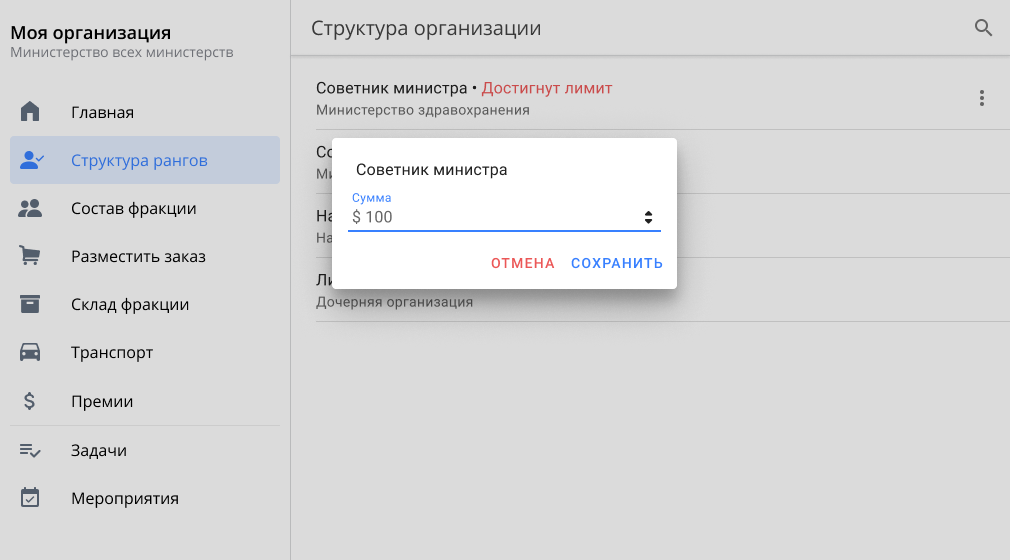Click the dollar sign icon for Премии
Viewport: 1010px width, 560px height.
[x=30, y=401]
